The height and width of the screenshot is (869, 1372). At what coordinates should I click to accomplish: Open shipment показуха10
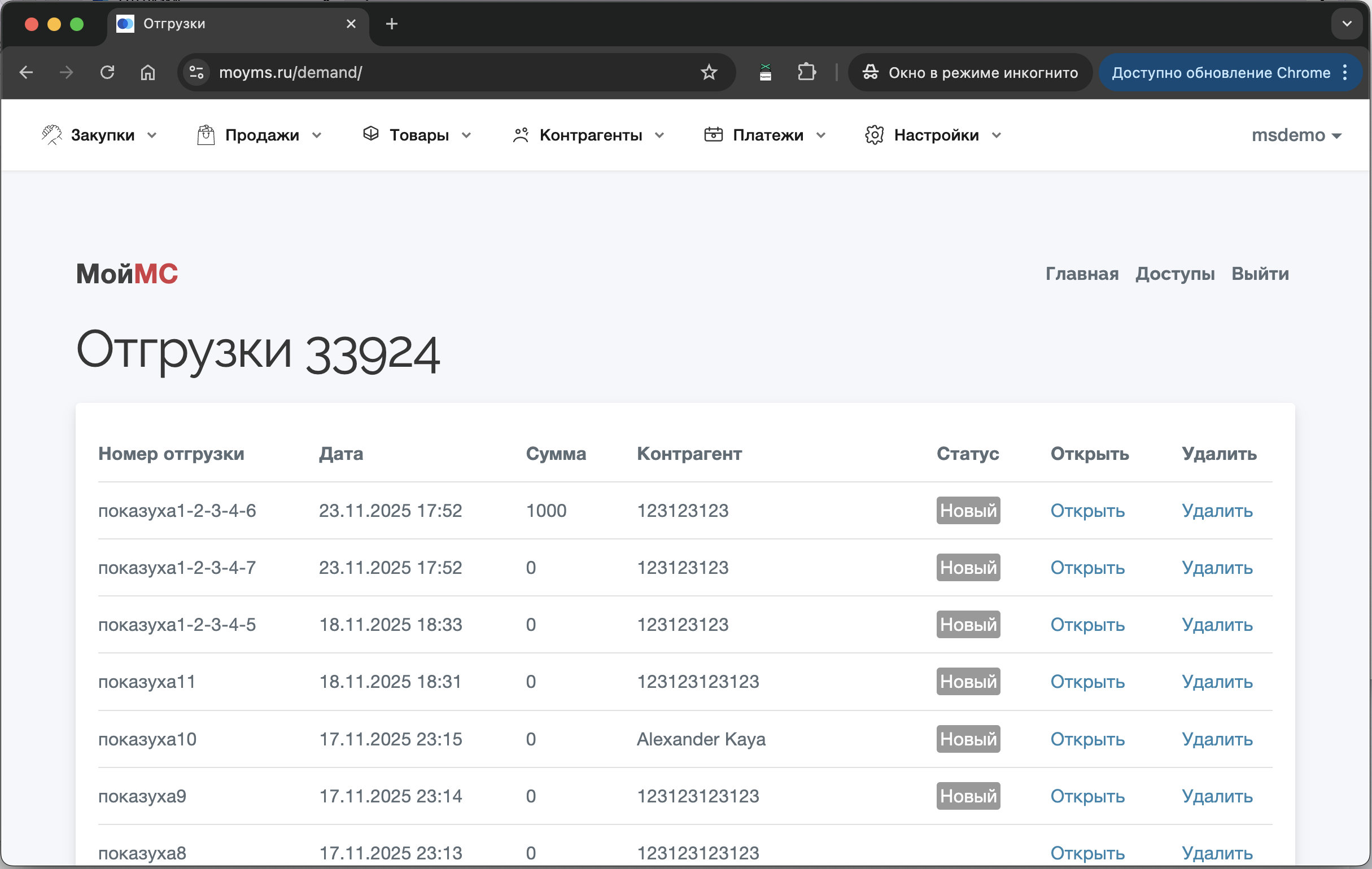coord(1087,739)
